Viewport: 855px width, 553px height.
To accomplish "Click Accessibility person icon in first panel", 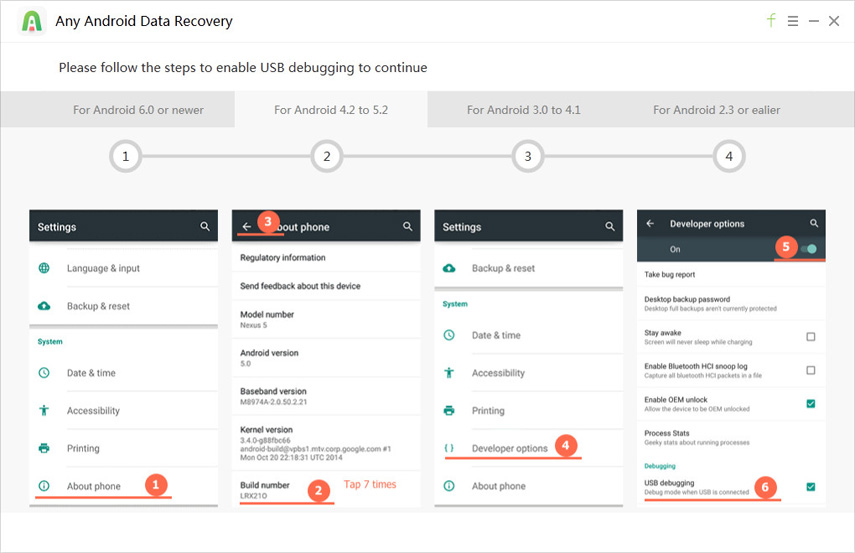I will 44,411.
